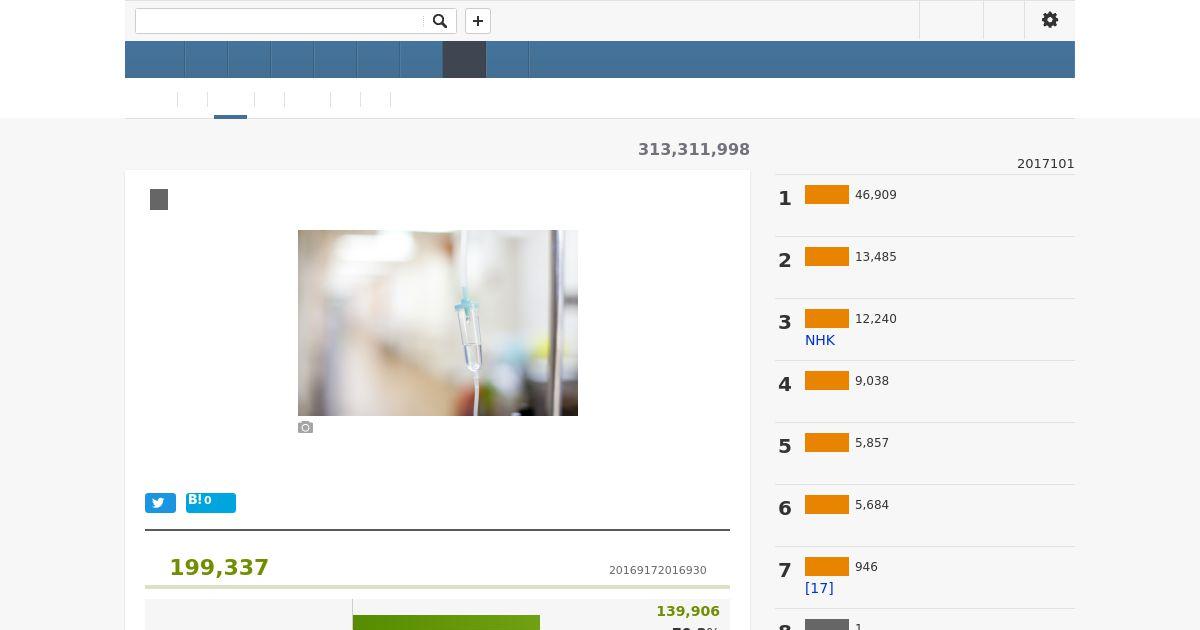This screenshot has height=630, width=1200.
Task: Click the orange bar beside 9,038
Action: pos(827,381)
